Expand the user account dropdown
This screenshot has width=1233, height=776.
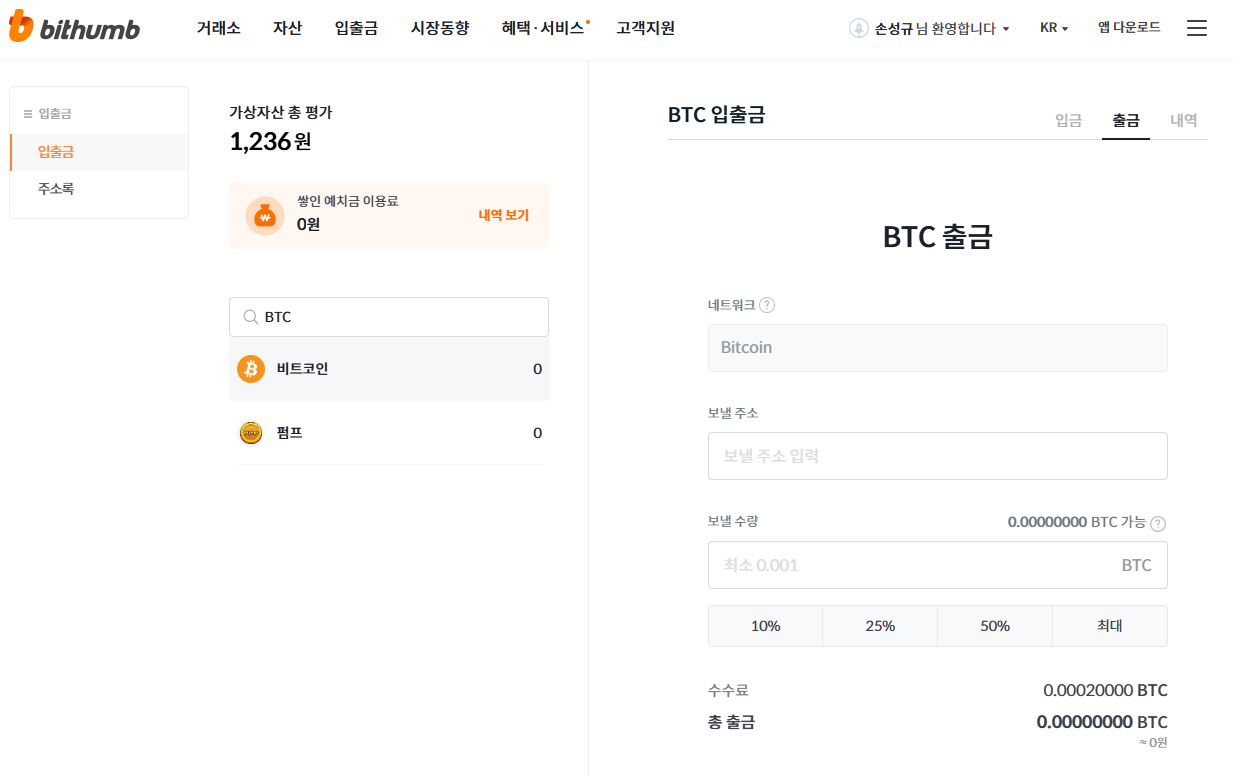[x=1005, y=29]
